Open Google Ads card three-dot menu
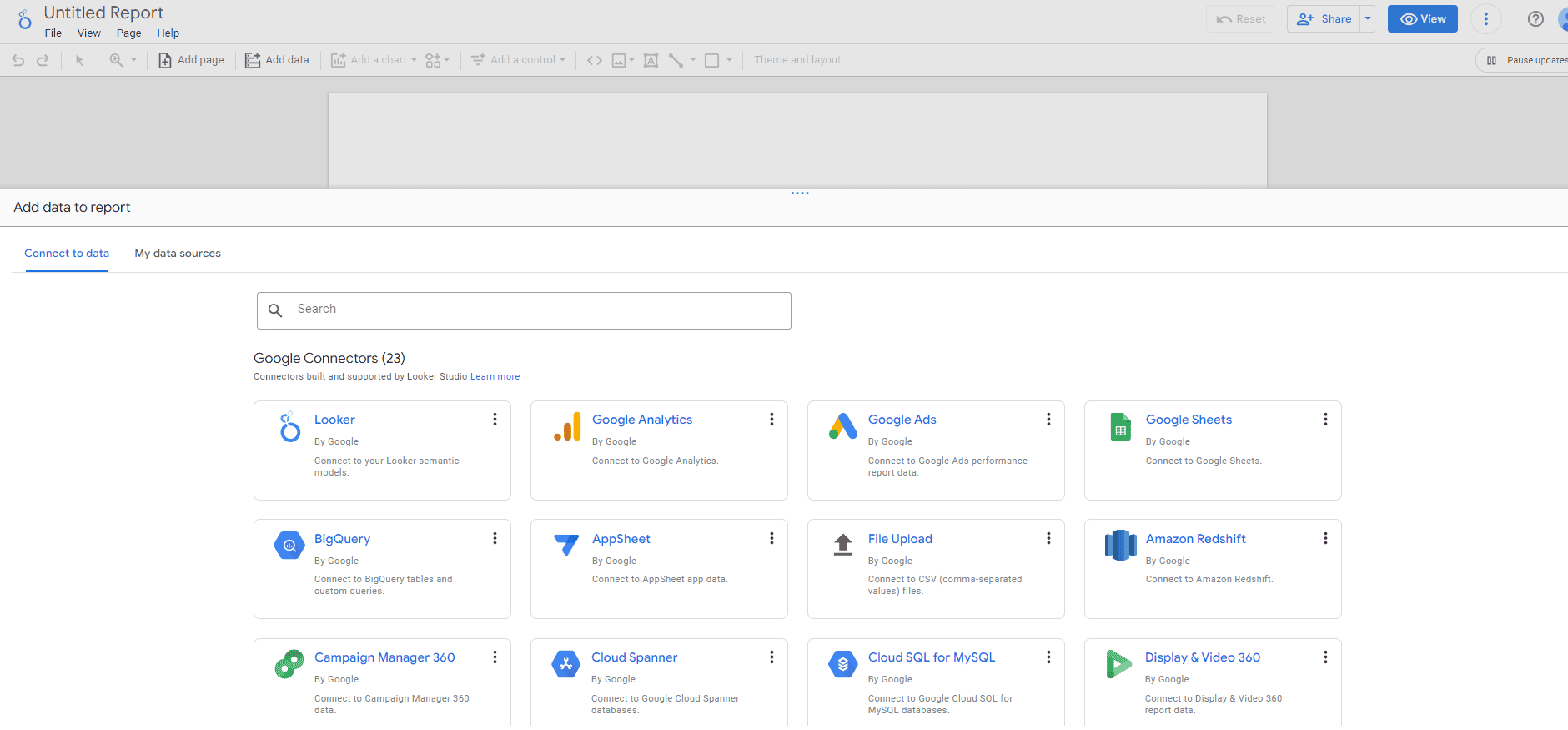1568x730 pixels. 1048,420
